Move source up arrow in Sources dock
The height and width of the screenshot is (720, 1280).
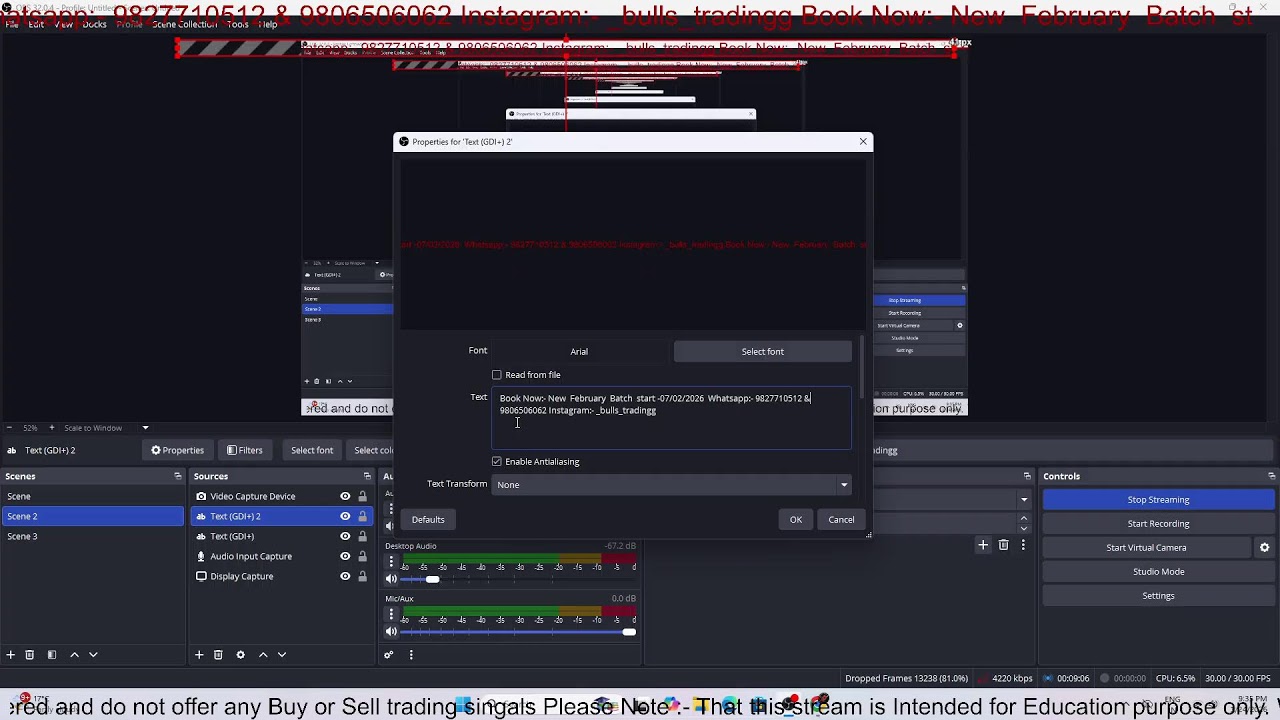pyautogui.click(x=263, y=655)
